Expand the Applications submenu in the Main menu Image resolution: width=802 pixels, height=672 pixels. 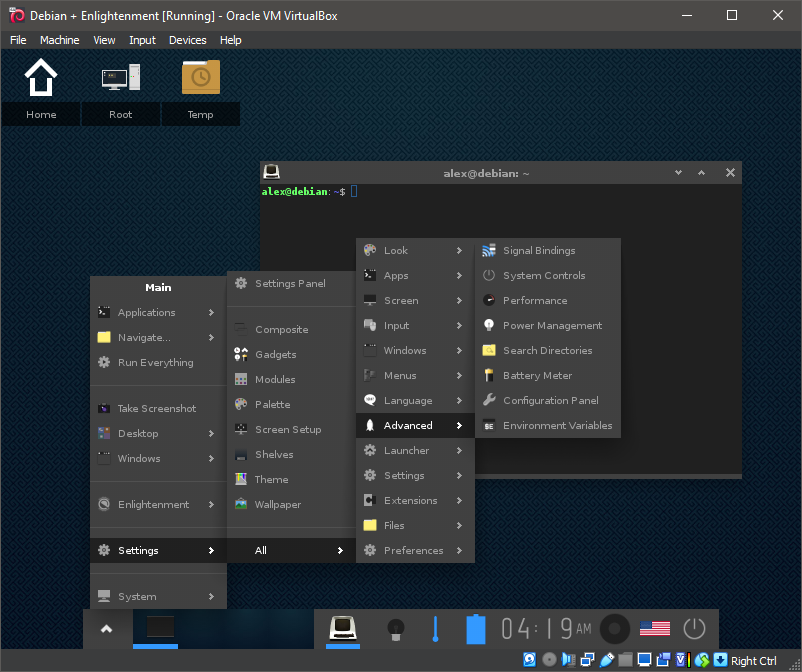(x=157, y=313)
